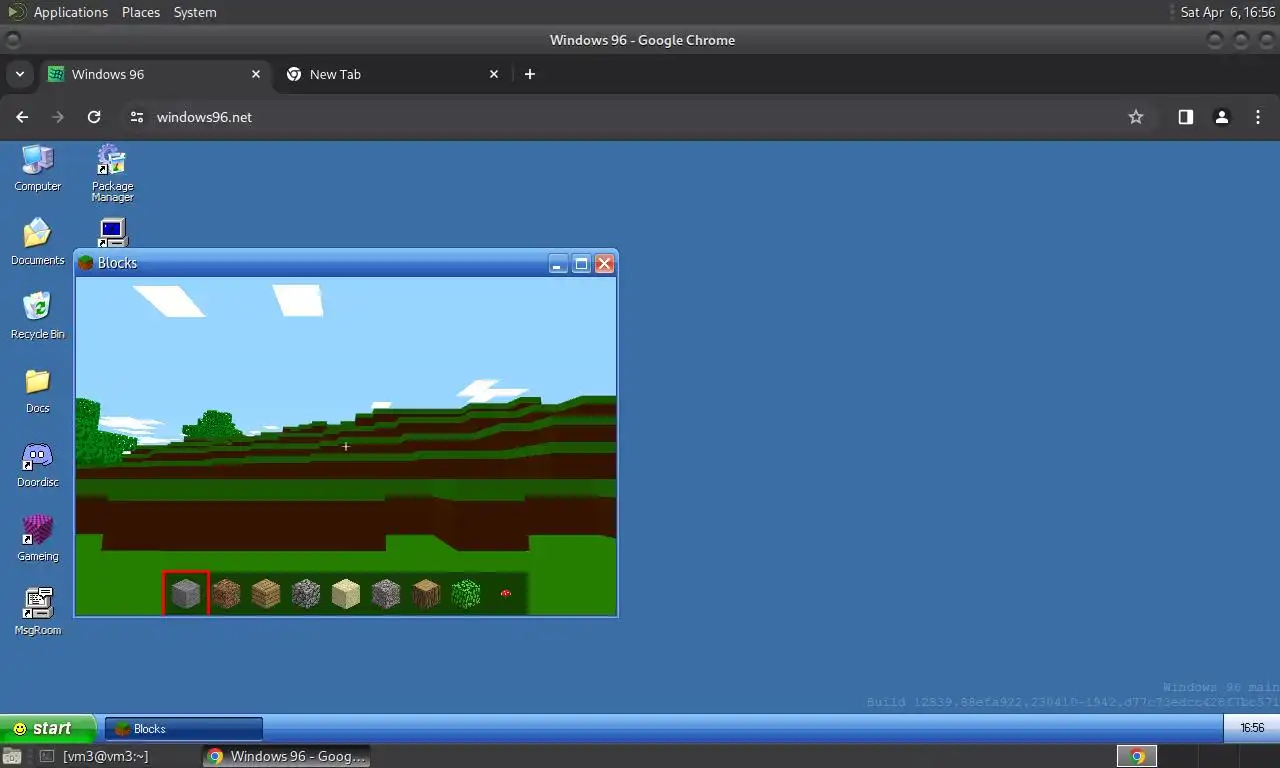Image resolution: width=1280 pixels, height=768 pixels.
Task: Launch the Gameing desktop shortcut
Action: click(x=38, y=537)
